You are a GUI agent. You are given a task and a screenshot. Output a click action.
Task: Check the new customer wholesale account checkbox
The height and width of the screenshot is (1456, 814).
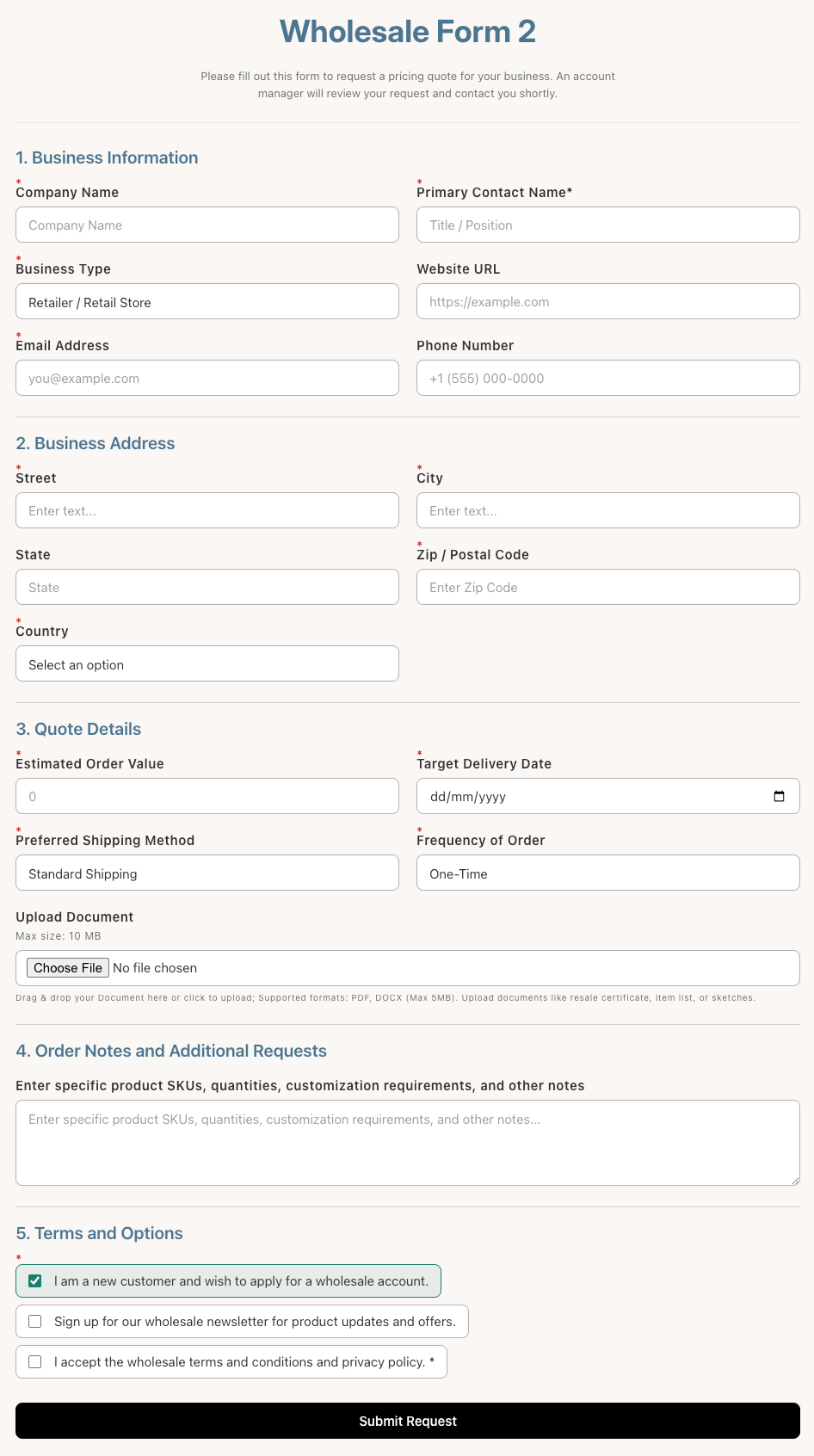(35, 1280)
